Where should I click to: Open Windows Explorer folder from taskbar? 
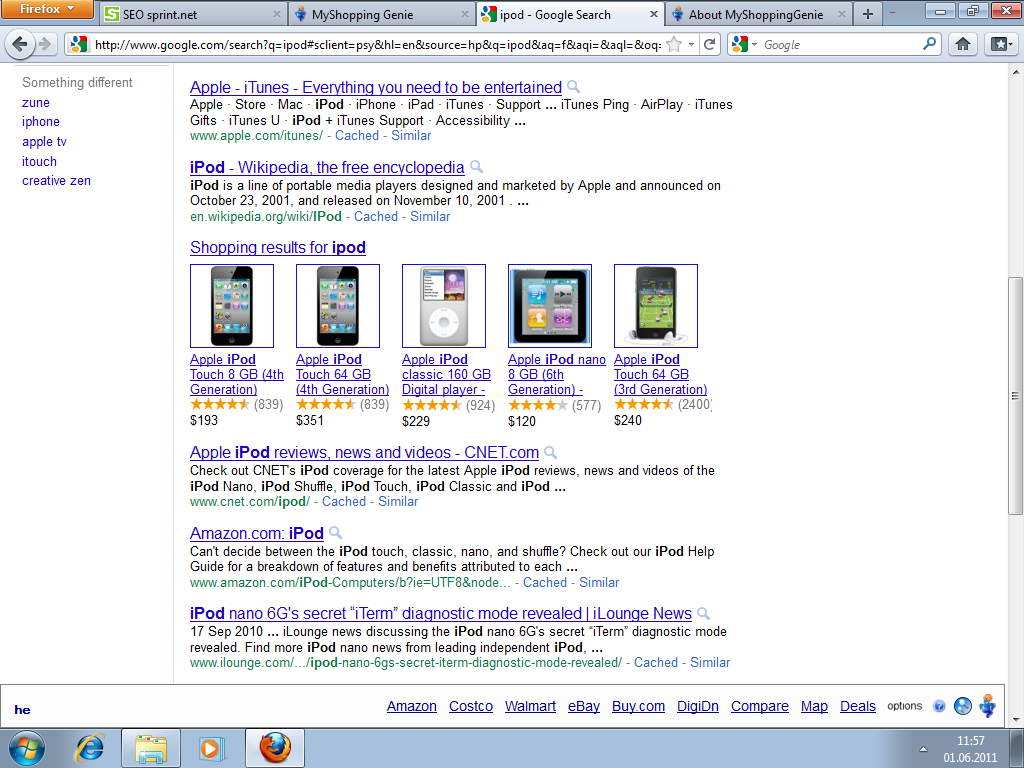tap(151, 748)
